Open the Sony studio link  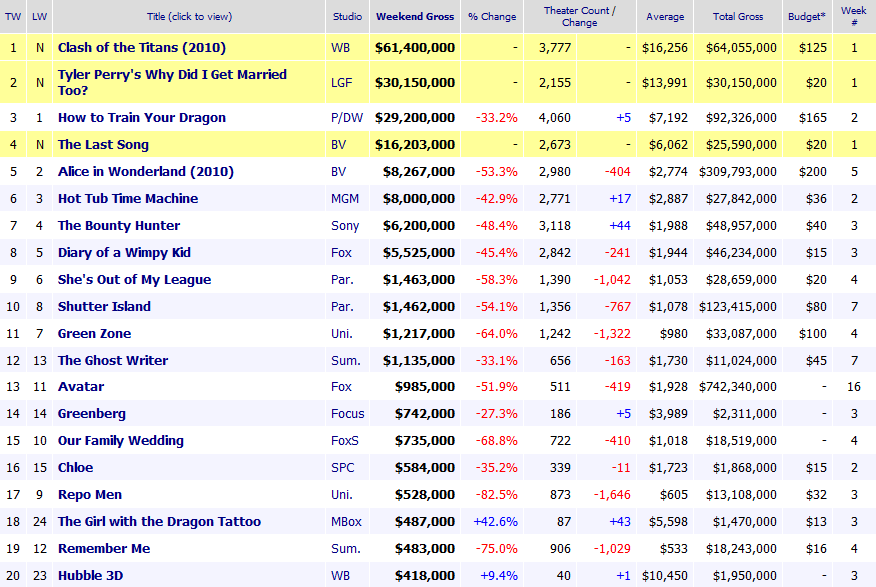345,226
